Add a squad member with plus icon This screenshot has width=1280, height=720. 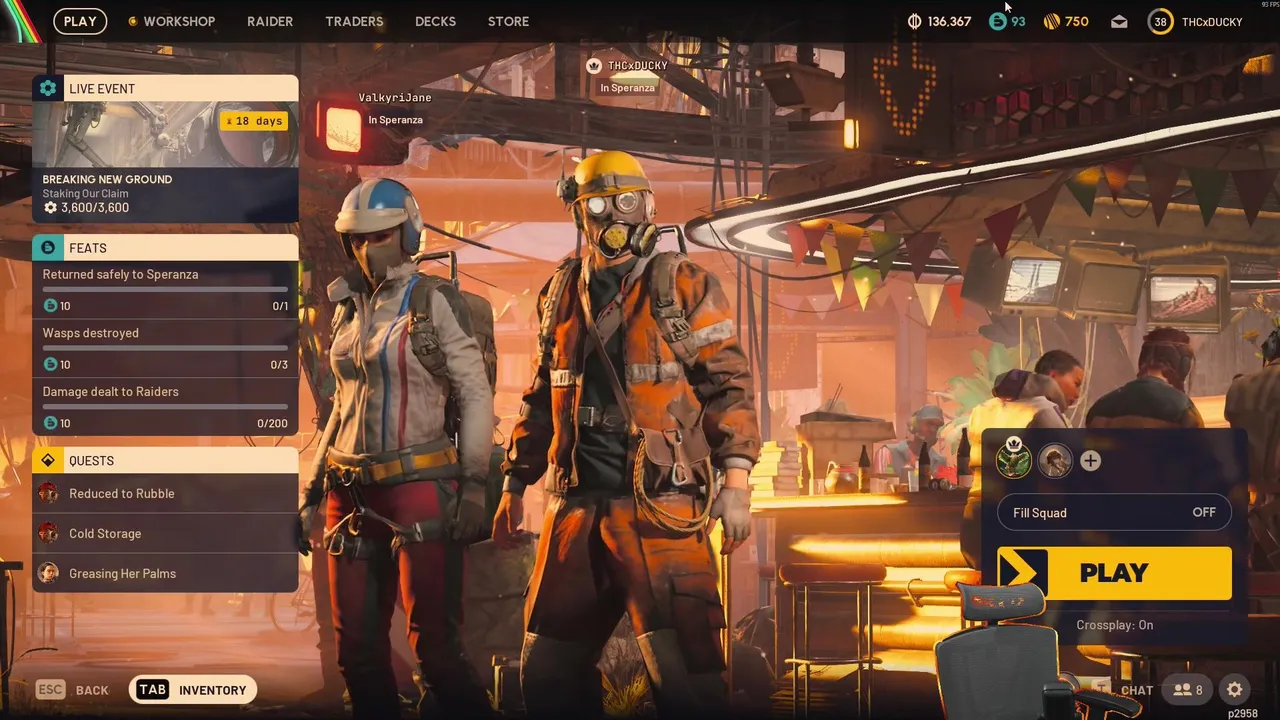click(x=1090, y=460)
